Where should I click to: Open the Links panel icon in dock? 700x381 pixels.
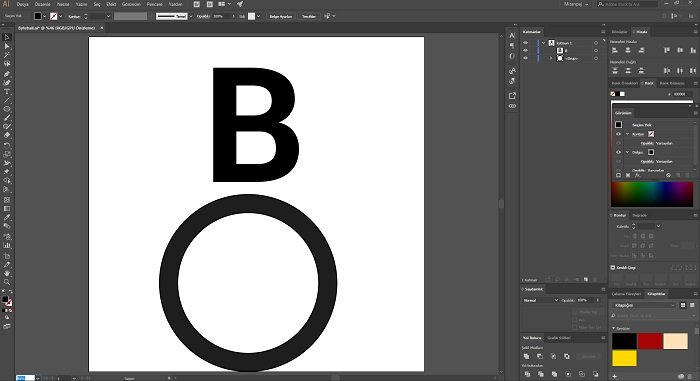(x=512, y=106)
